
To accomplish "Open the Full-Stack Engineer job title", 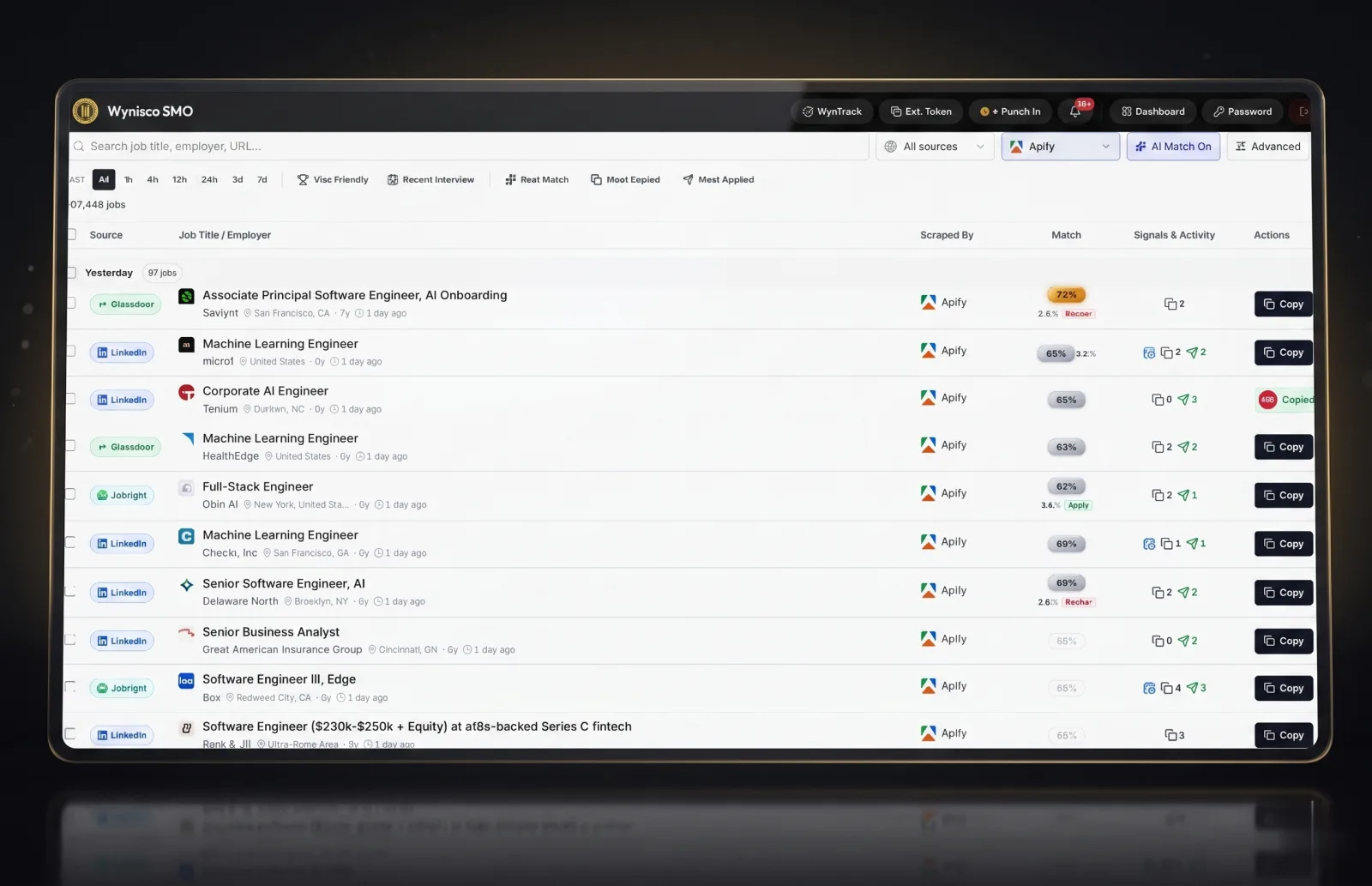I will [x=258, y=486].
